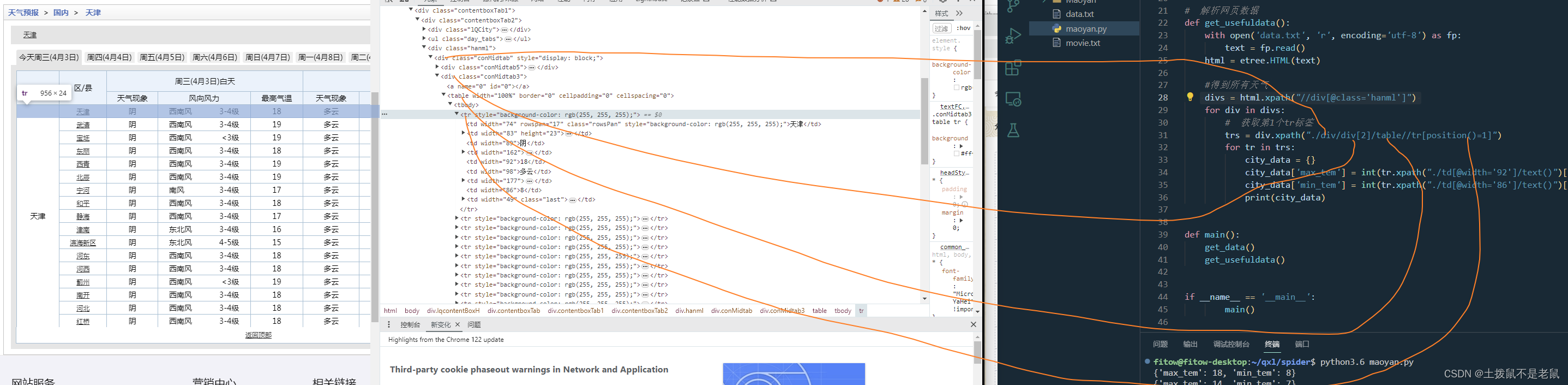Click tbody in DevTools breadcrumb
Screen dimensions: 1568x385
click(x=843, y=311)
